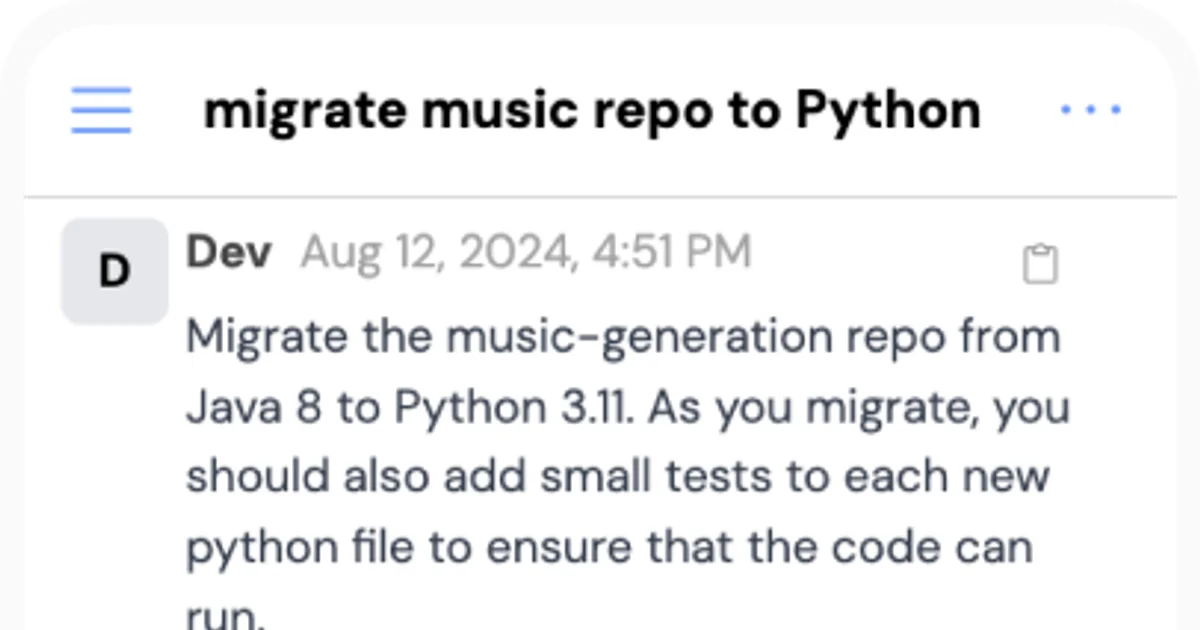The height and width of the screenshot is (630, 1200).
Task: Click the phrase "python file" in the message
Action: coord(300,547)
